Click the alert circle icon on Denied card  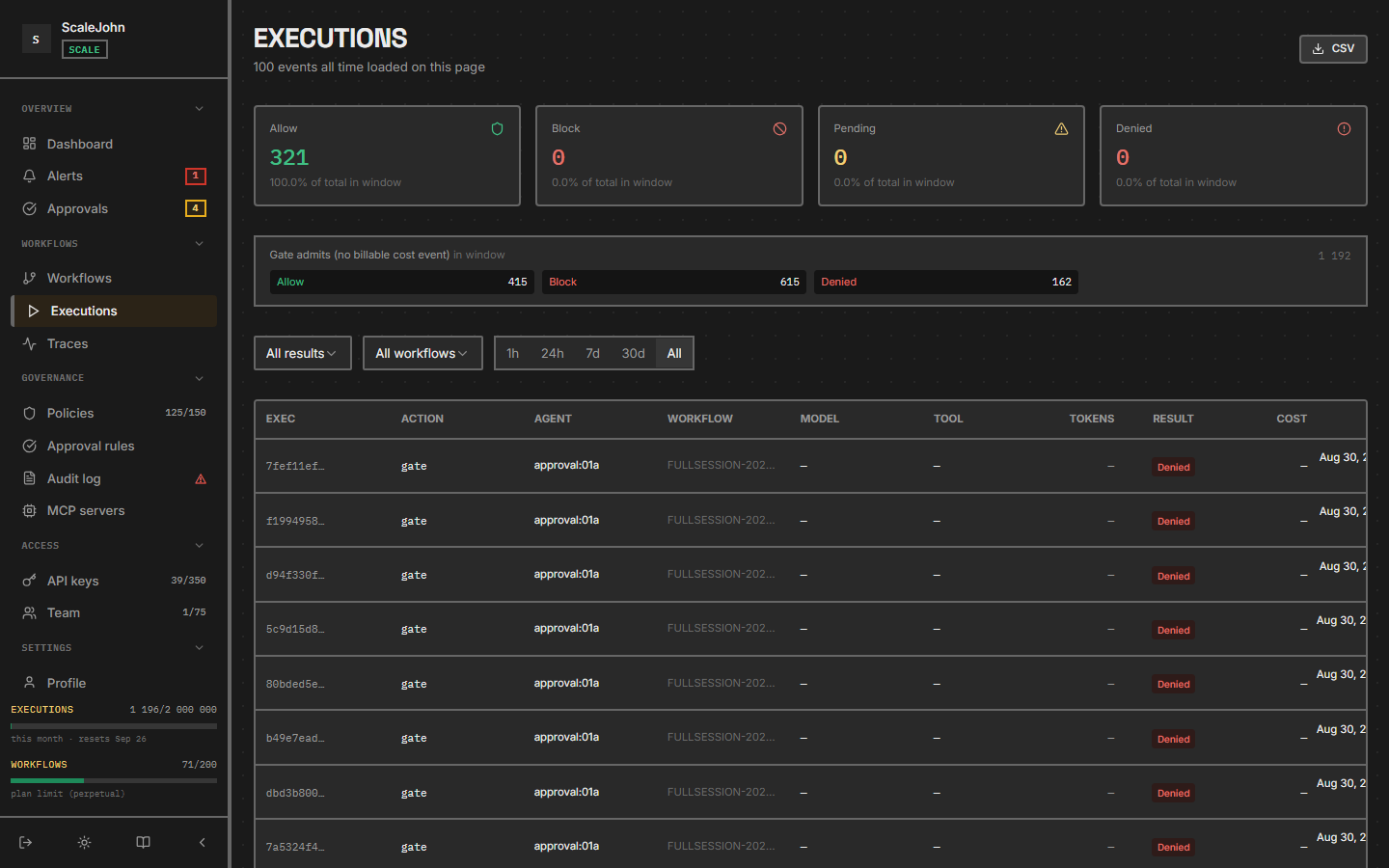1344,129
